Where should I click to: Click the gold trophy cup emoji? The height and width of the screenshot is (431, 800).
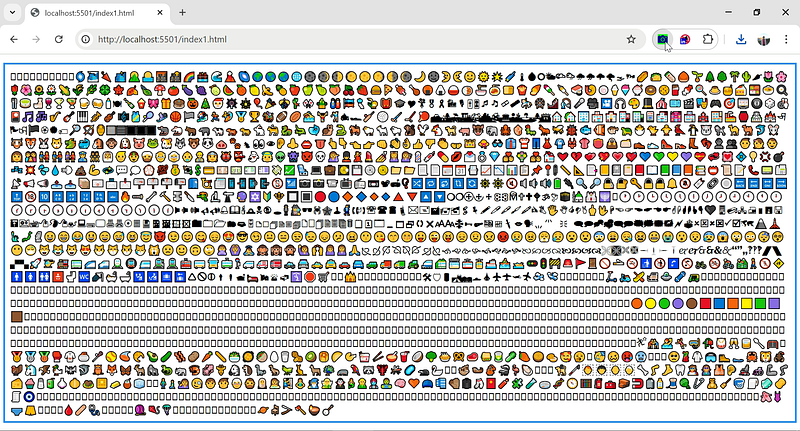254,117
